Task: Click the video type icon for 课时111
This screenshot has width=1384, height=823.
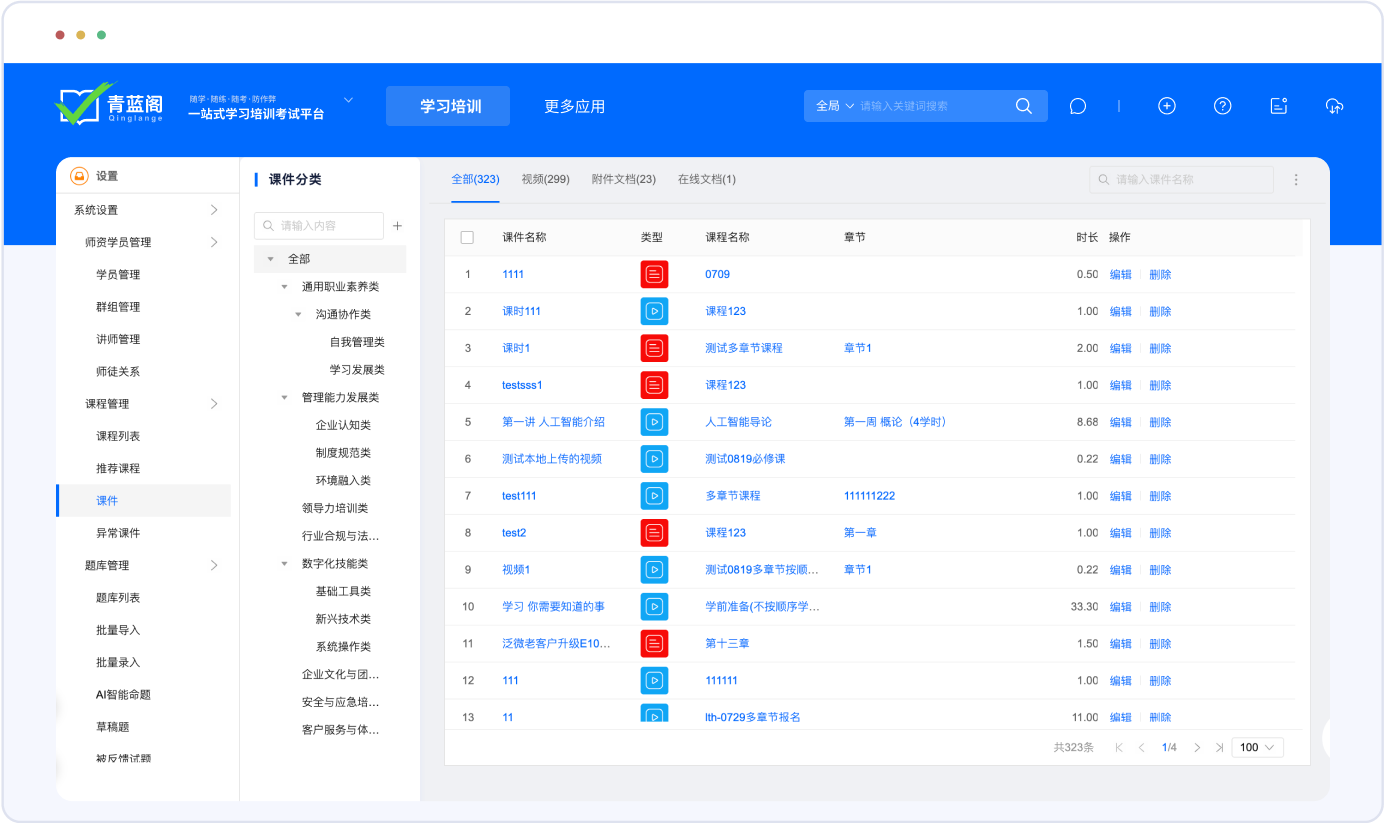Action: point(653,311)
